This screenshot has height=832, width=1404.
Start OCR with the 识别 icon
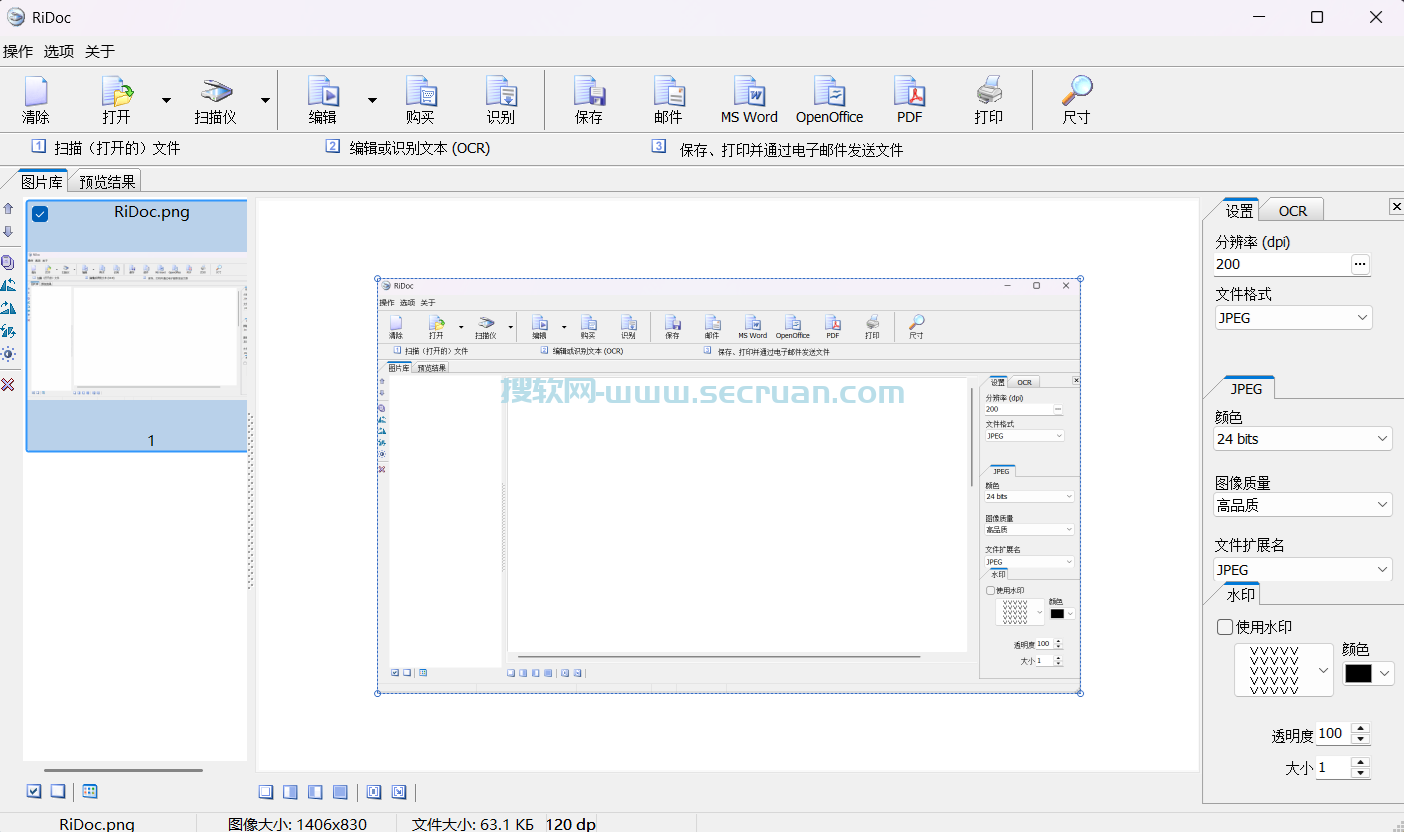pos(501,91)
